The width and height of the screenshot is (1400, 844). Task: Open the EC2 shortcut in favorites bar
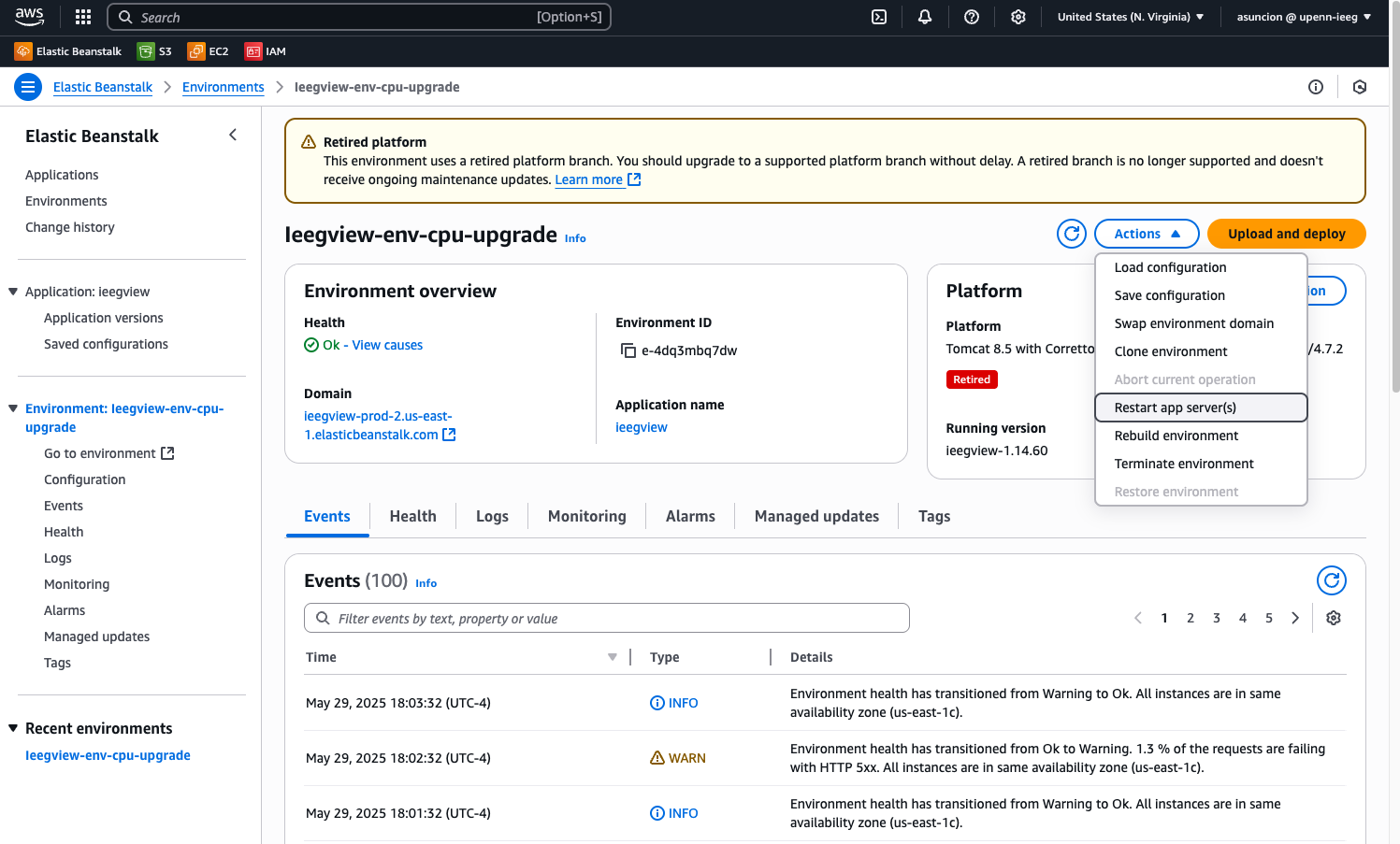pos(209,51)
